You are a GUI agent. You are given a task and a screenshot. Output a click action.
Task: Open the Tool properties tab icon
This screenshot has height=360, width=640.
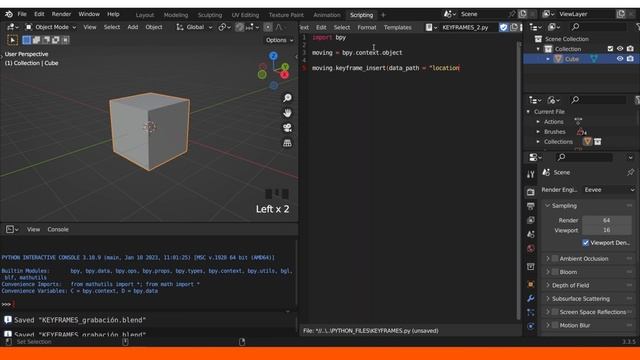click(x=531, y=175)
